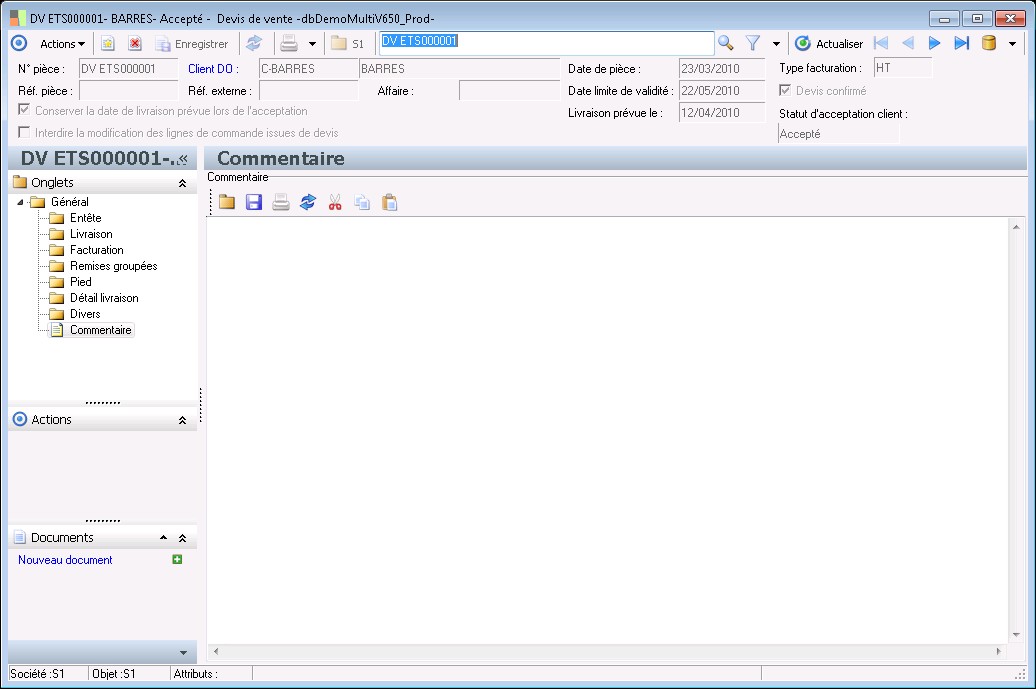This screenshot has width=1036, height=689.
Task: Open the Facturation tree item
Action: (96, 250)
